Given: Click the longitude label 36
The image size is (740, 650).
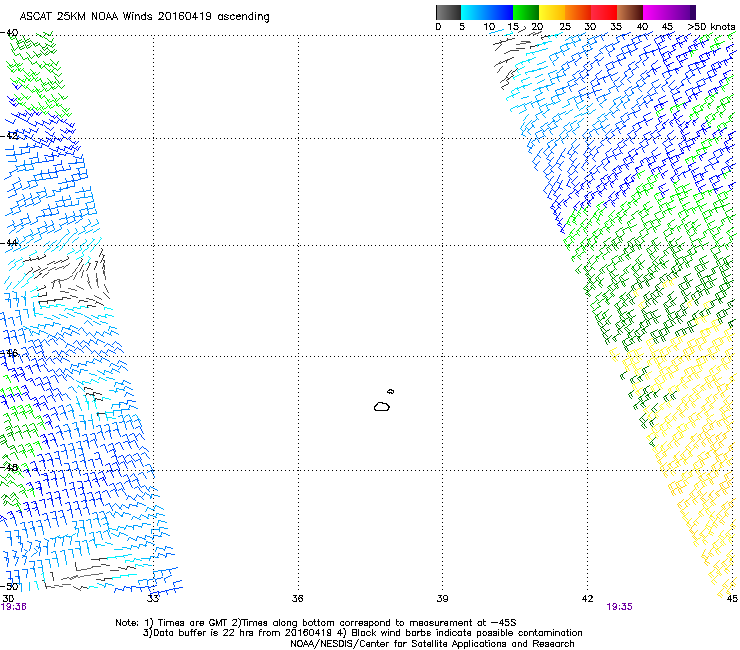Looking at the screenshot, I should click(297, 599).
